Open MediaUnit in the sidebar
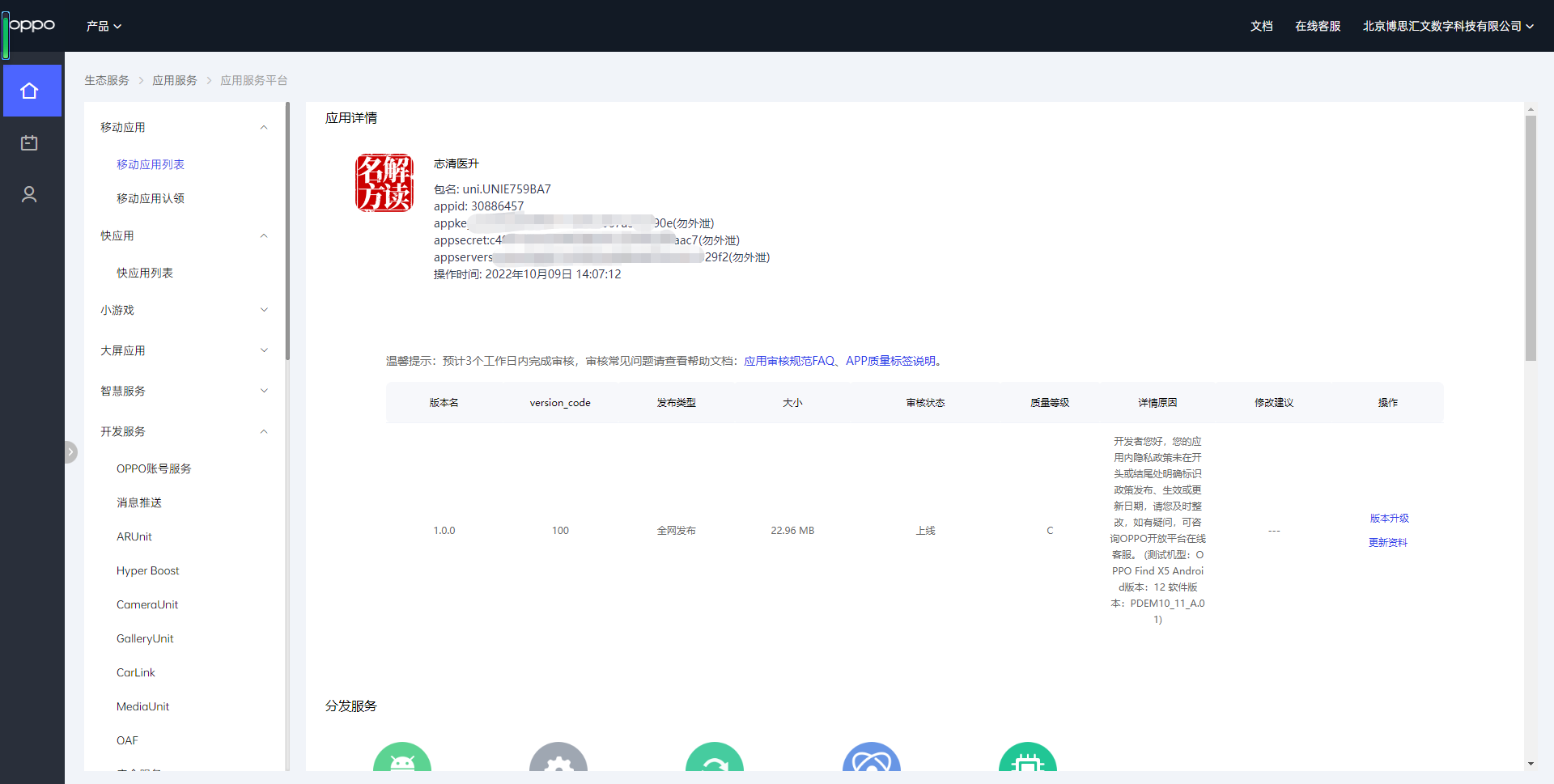The height and width of the screenshot is (784, 1554). tap(143, 706)
